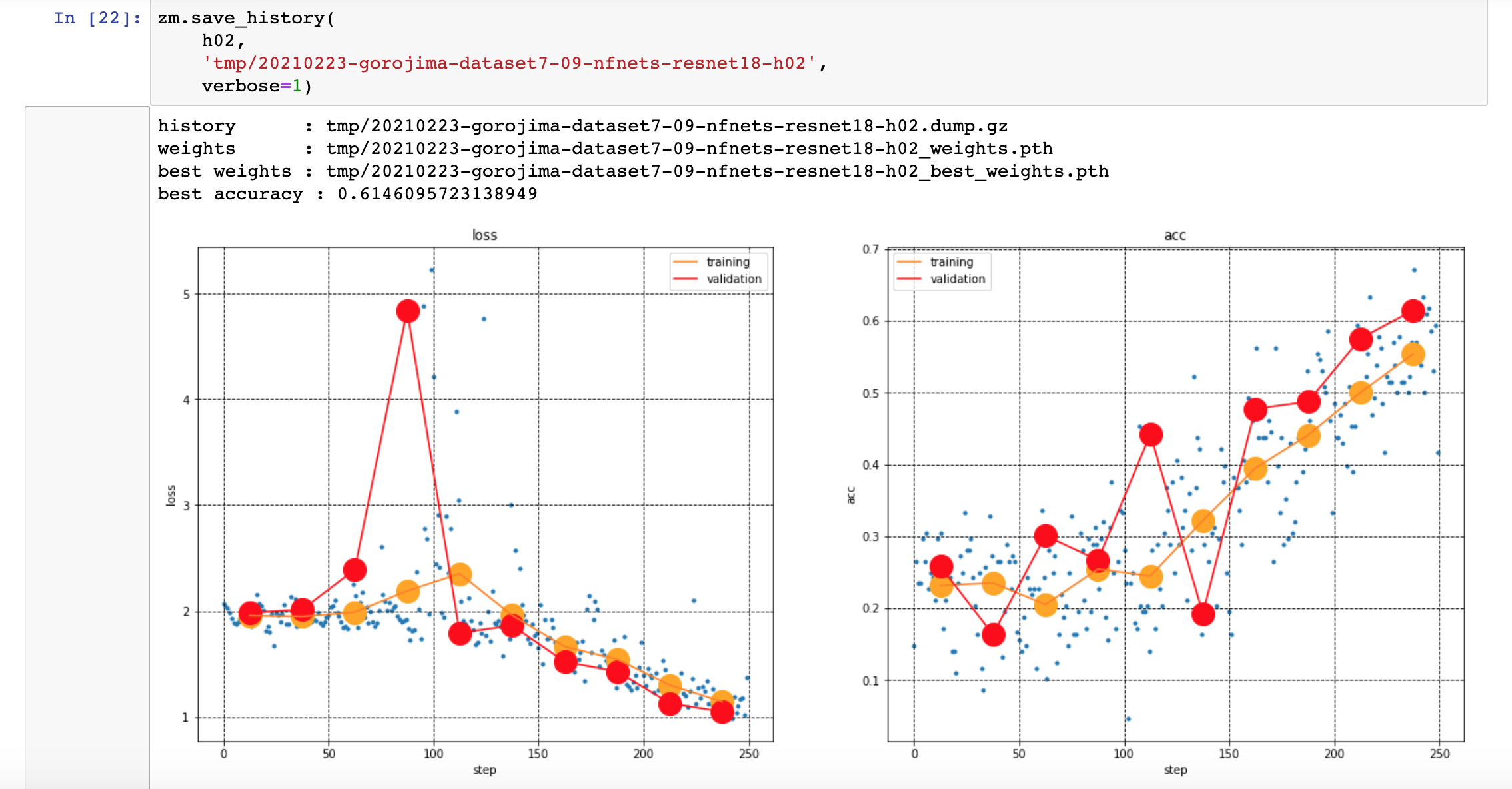This screenshot has width=1512, height=789.
Task: Click the red validation peak marker in loss plot
Action: click(407, 311)
